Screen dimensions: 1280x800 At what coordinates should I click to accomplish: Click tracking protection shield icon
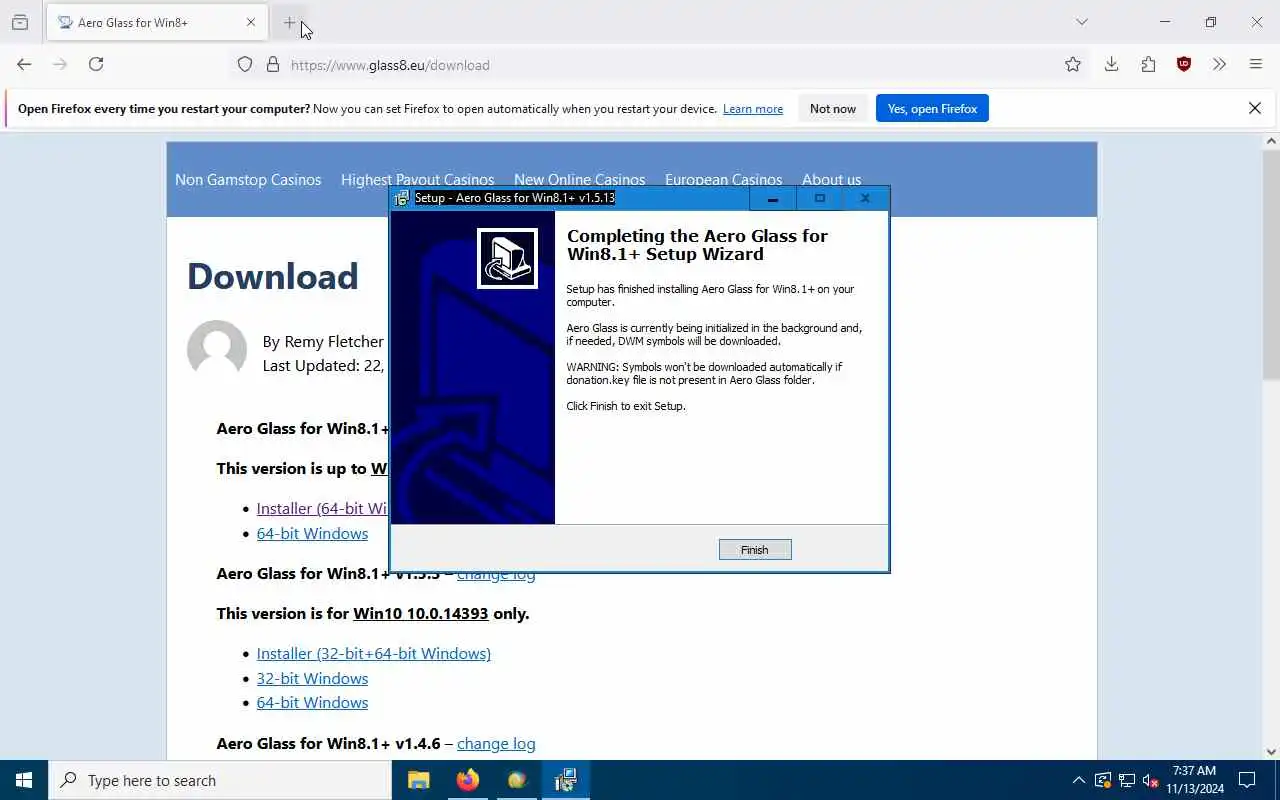click(245, 64)
